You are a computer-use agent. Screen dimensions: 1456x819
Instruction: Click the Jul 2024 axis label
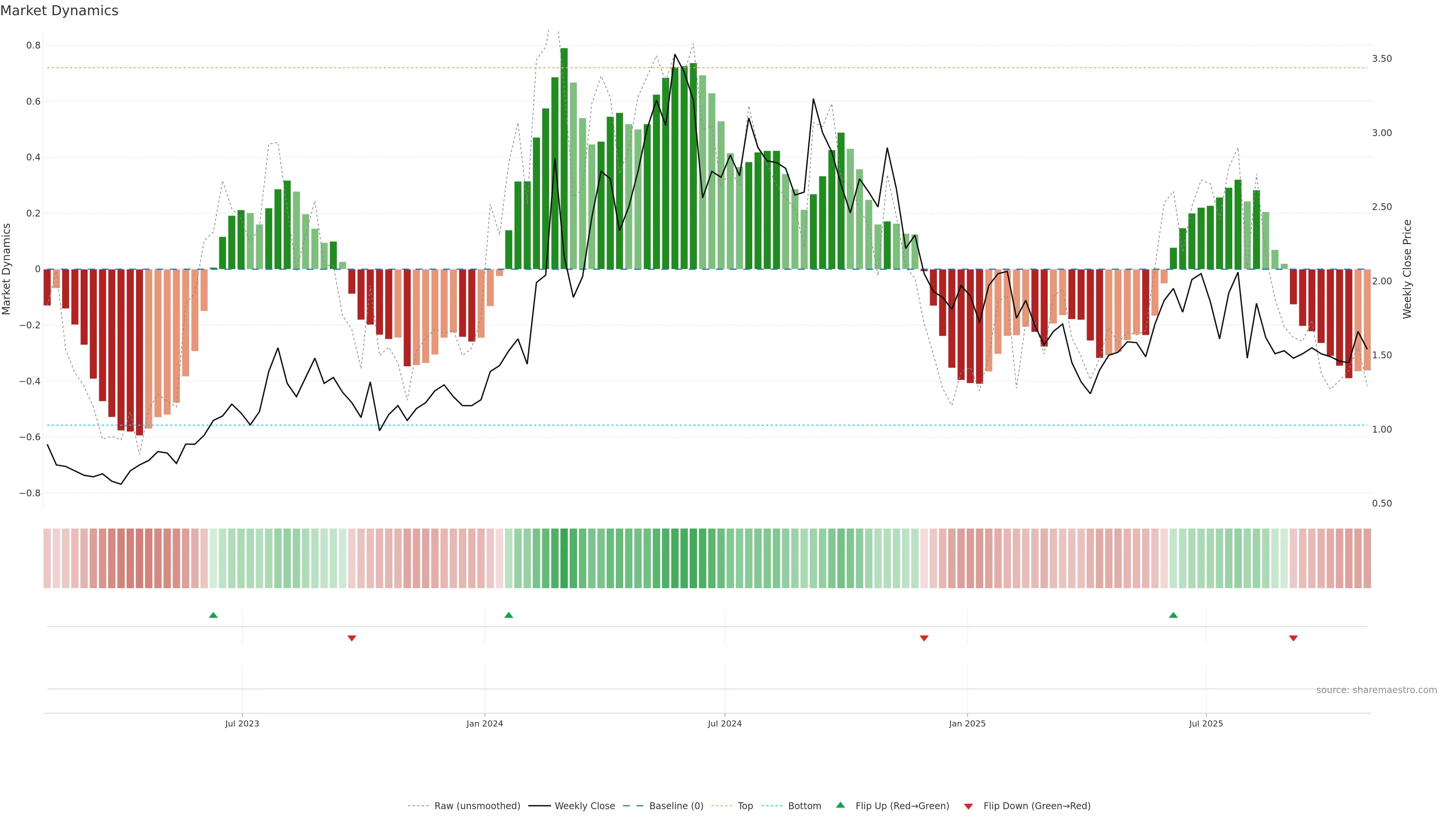[725, 723]
